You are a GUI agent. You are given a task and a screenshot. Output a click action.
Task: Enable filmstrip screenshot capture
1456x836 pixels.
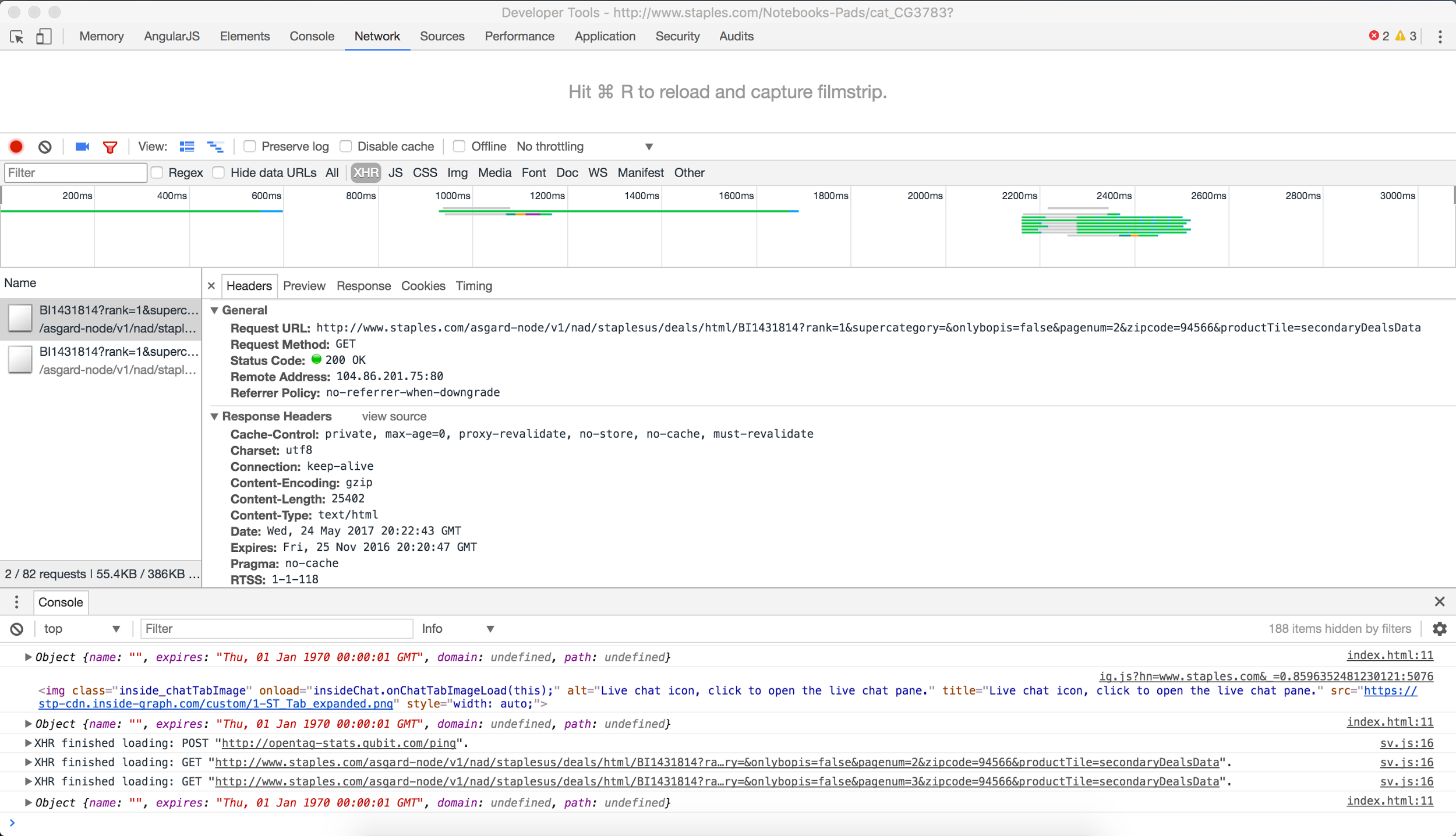point(82,146)
